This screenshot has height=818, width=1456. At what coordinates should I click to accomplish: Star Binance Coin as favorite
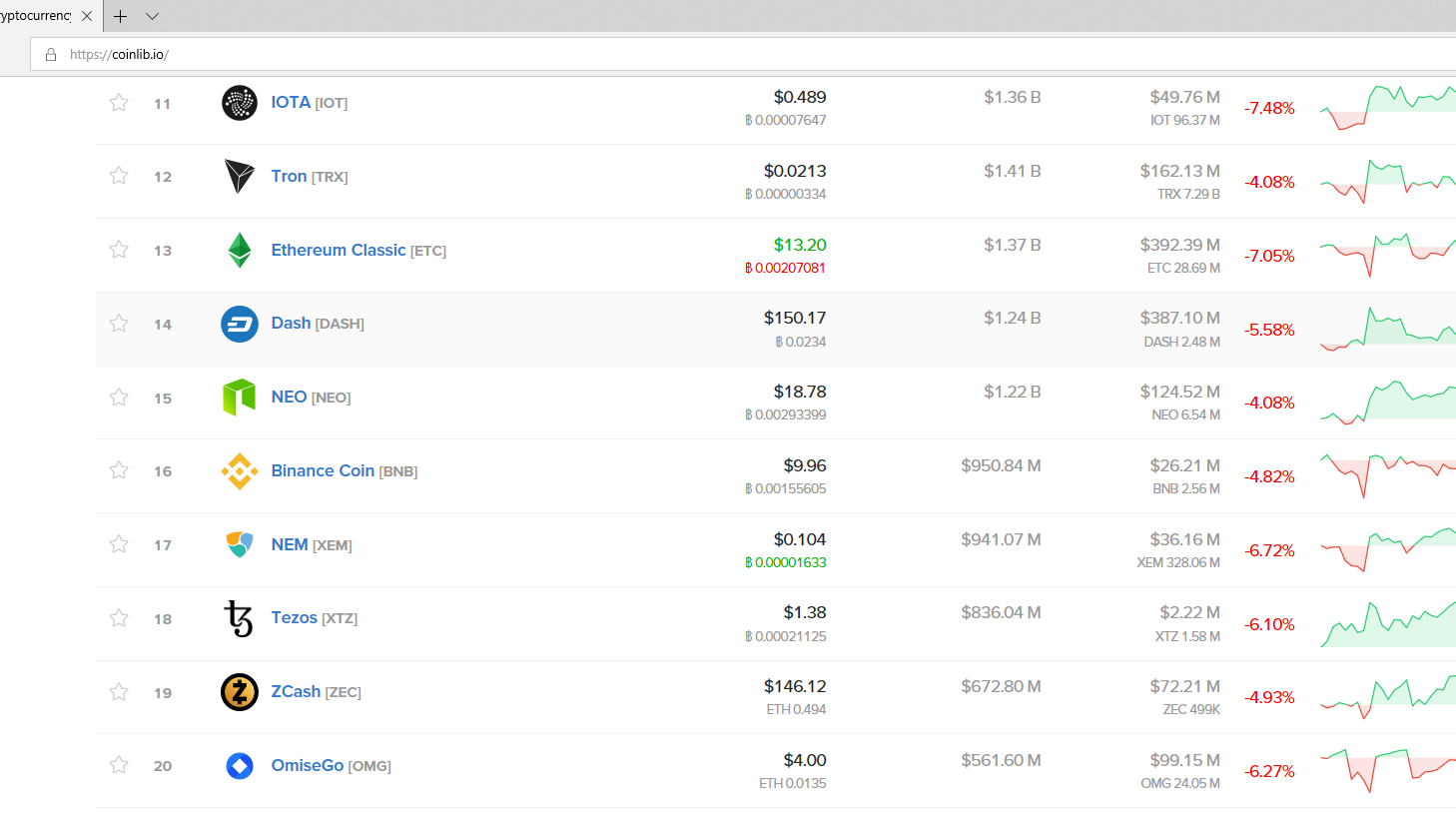point(119,470)
